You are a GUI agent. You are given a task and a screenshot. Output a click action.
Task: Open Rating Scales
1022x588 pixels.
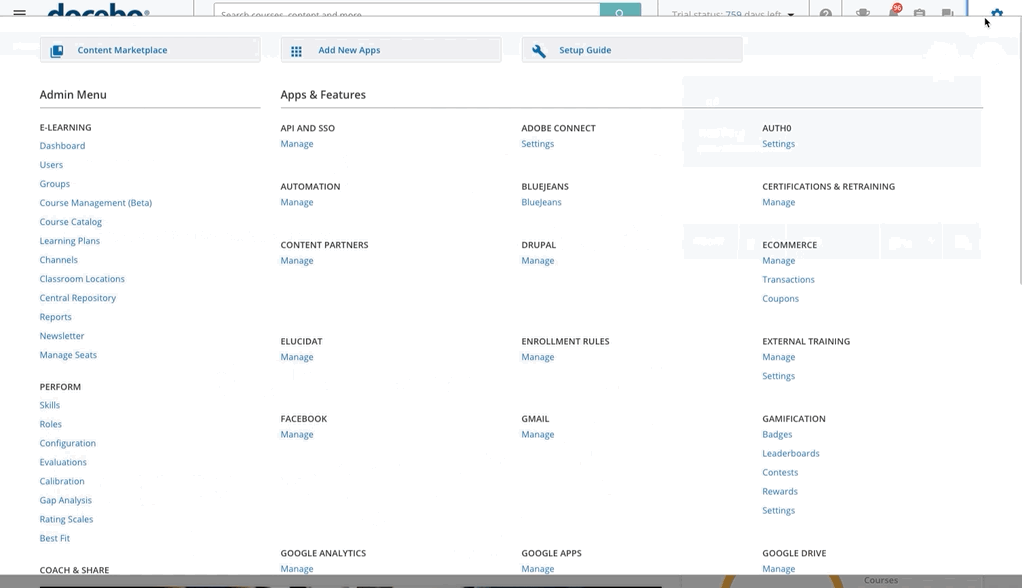coord(66,519)
